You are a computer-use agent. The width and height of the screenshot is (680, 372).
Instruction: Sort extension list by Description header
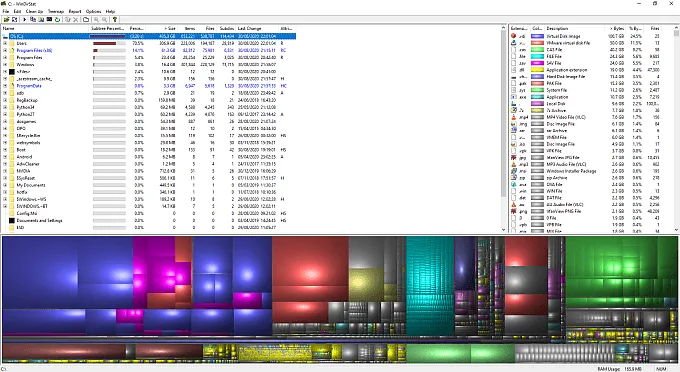[574, 28]
